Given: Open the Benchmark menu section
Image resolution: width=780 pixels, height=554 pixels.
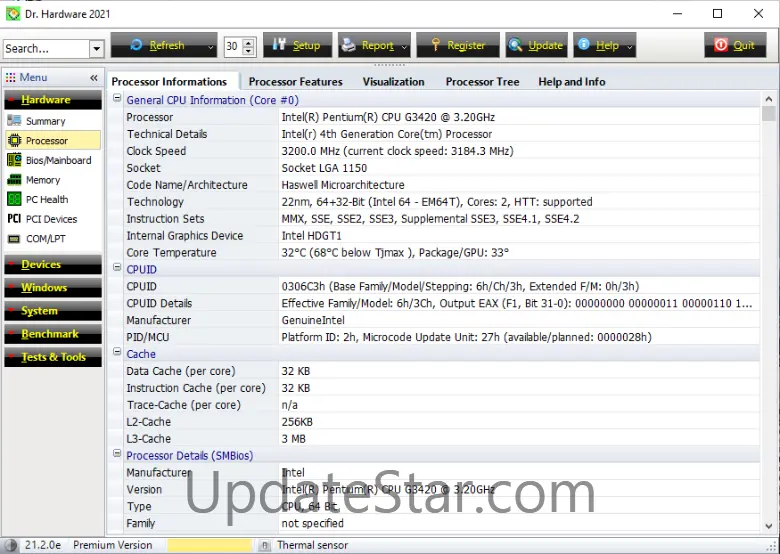Looking at the screenshot, I should [x=53, y=334].
